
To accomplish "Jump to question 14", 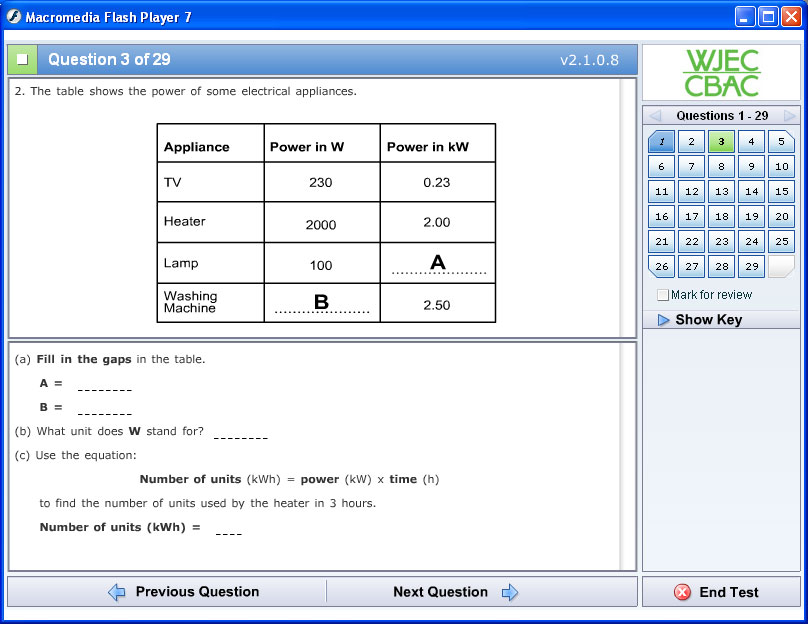I will point(751,191).
